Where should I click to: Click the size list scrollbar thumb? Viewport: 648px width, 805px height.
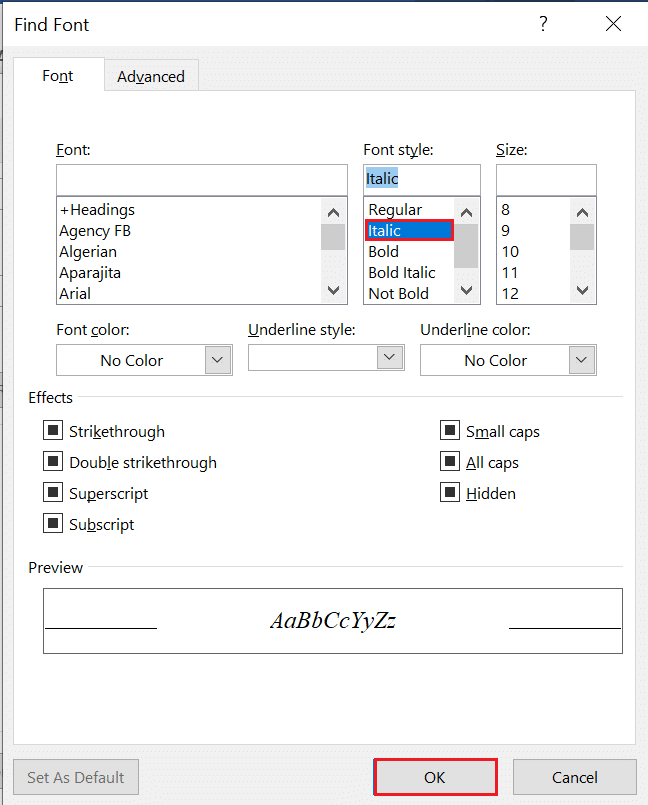click(x=582, y=237)
